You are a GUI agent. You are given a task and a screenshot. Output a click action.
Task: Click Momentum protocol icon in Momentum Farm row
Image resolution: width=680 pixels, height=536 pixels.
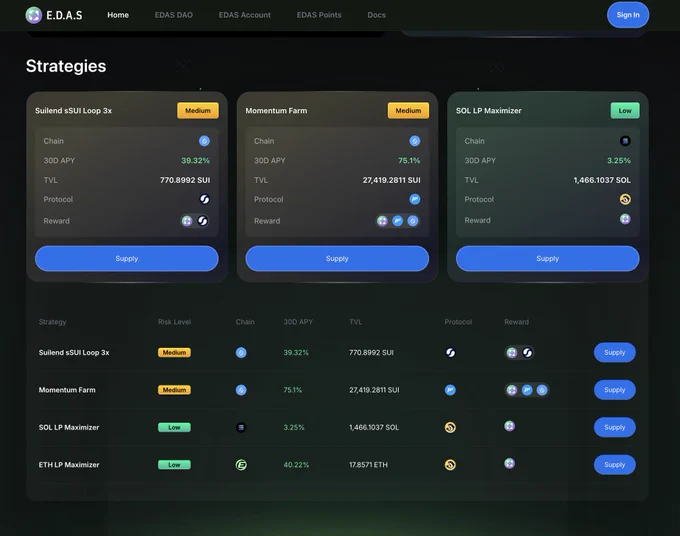[450, 390]
